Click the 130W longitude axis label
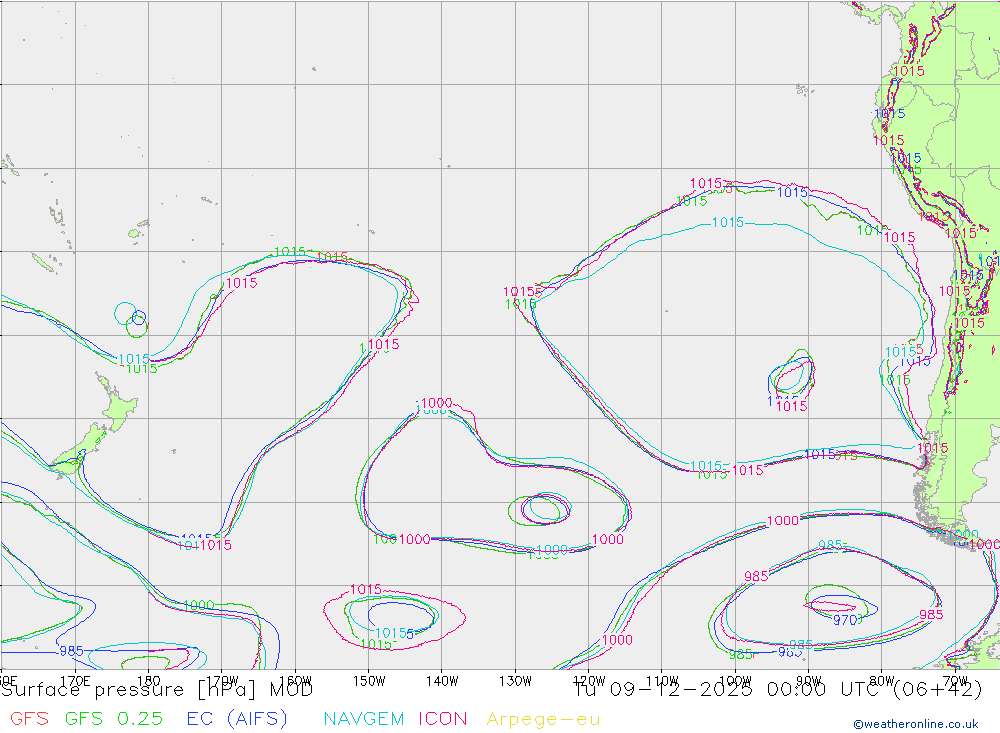 [515, 681]
